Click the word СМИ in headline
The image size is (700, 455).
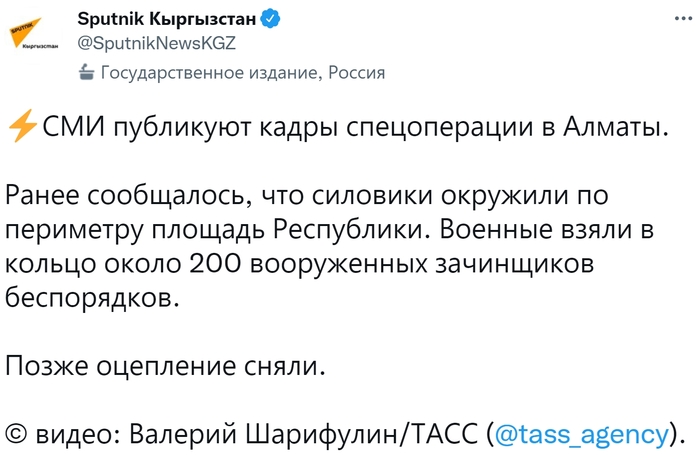click(x=70, y=128)
